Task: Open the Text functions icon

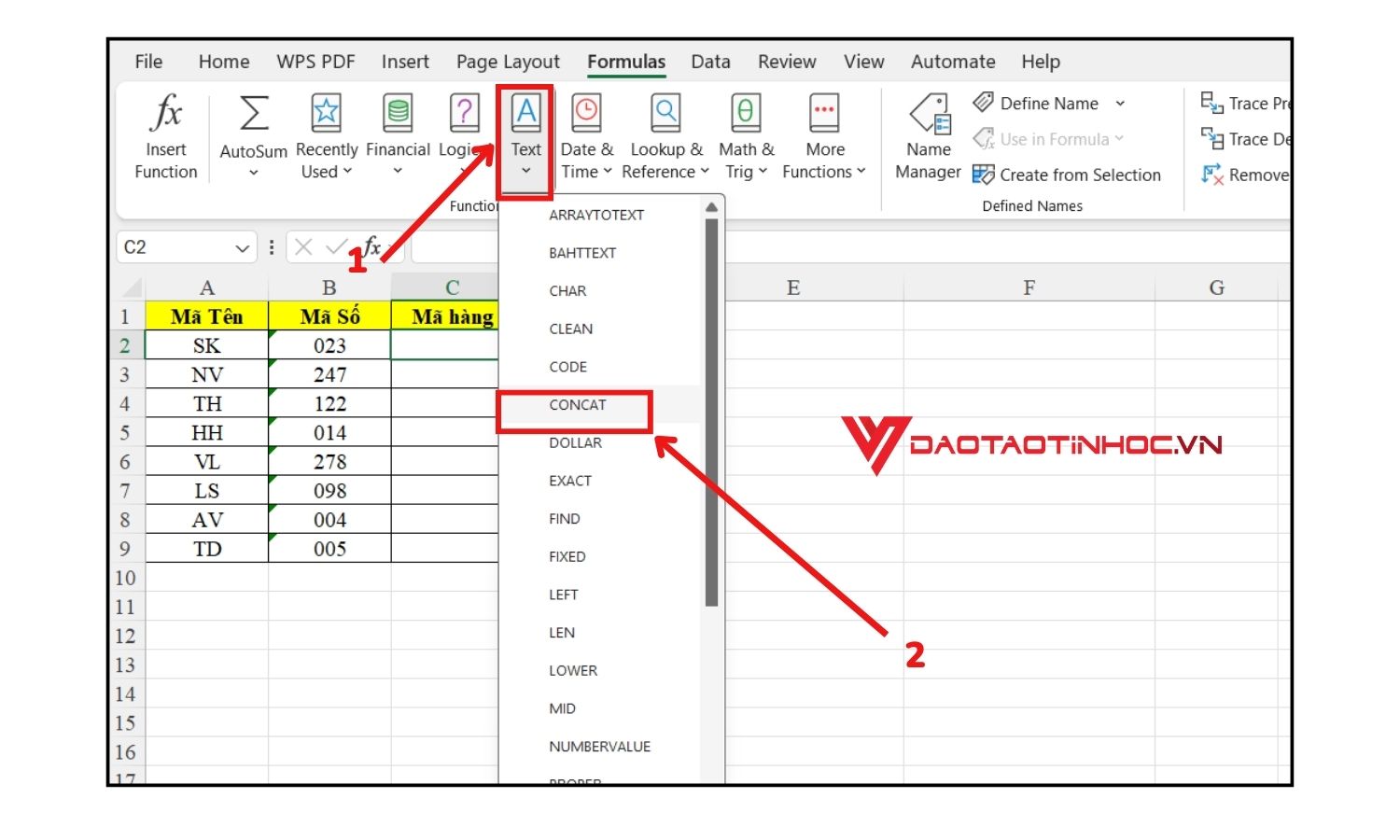Action: click(525, 113)
